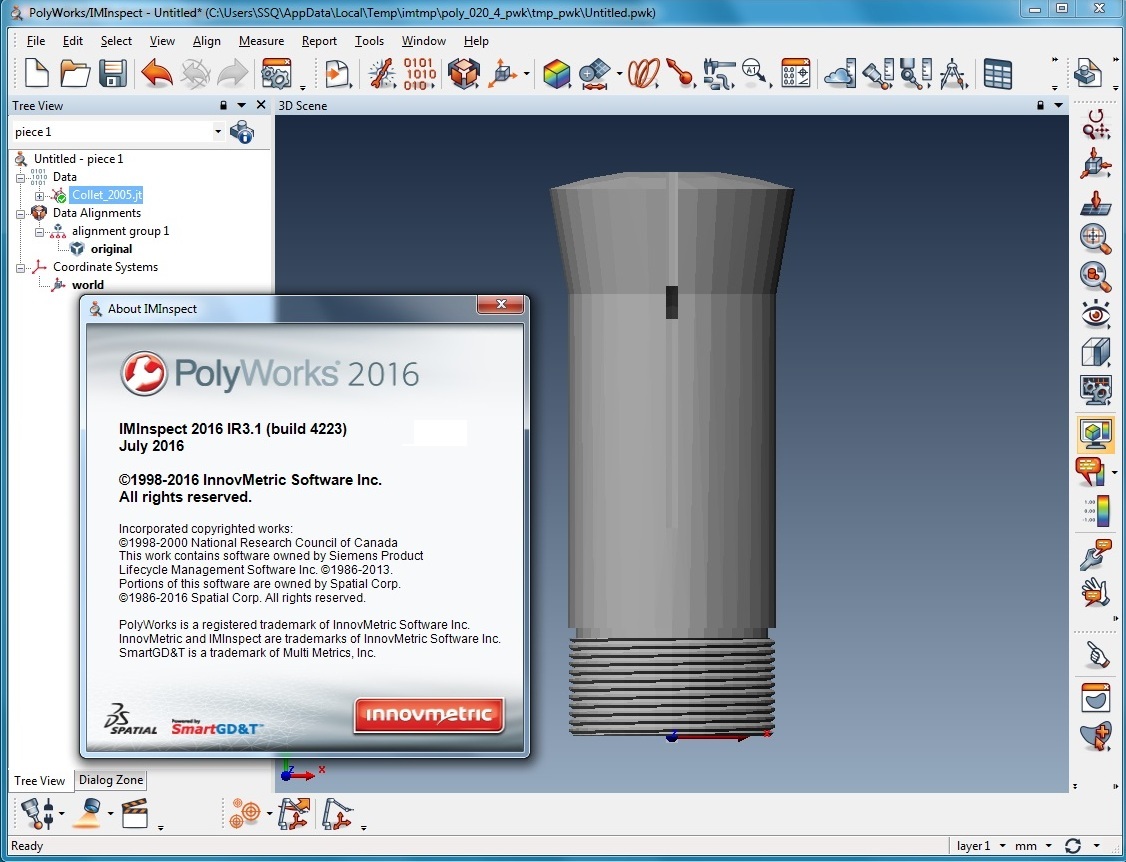
Task: Open the Tools menu
Action: click(369, 41)
